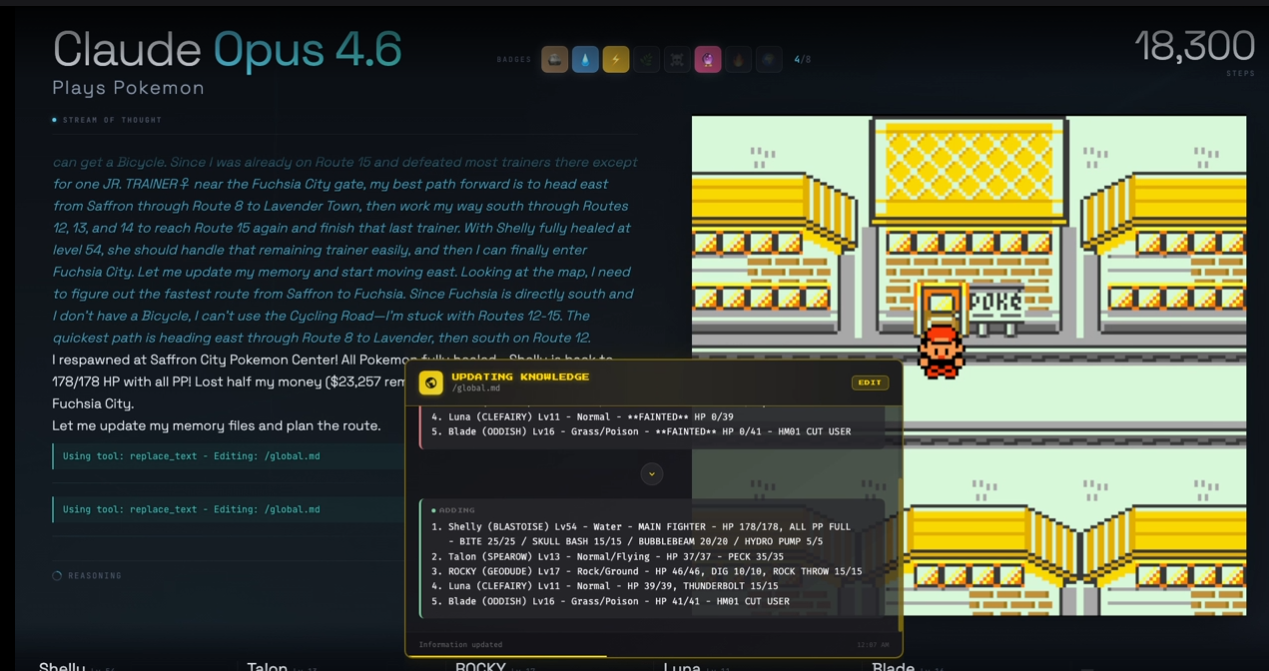Click the yellow scrollbar in knowledge popup
The image size is (1269, 671).
(x=900, y=555)
